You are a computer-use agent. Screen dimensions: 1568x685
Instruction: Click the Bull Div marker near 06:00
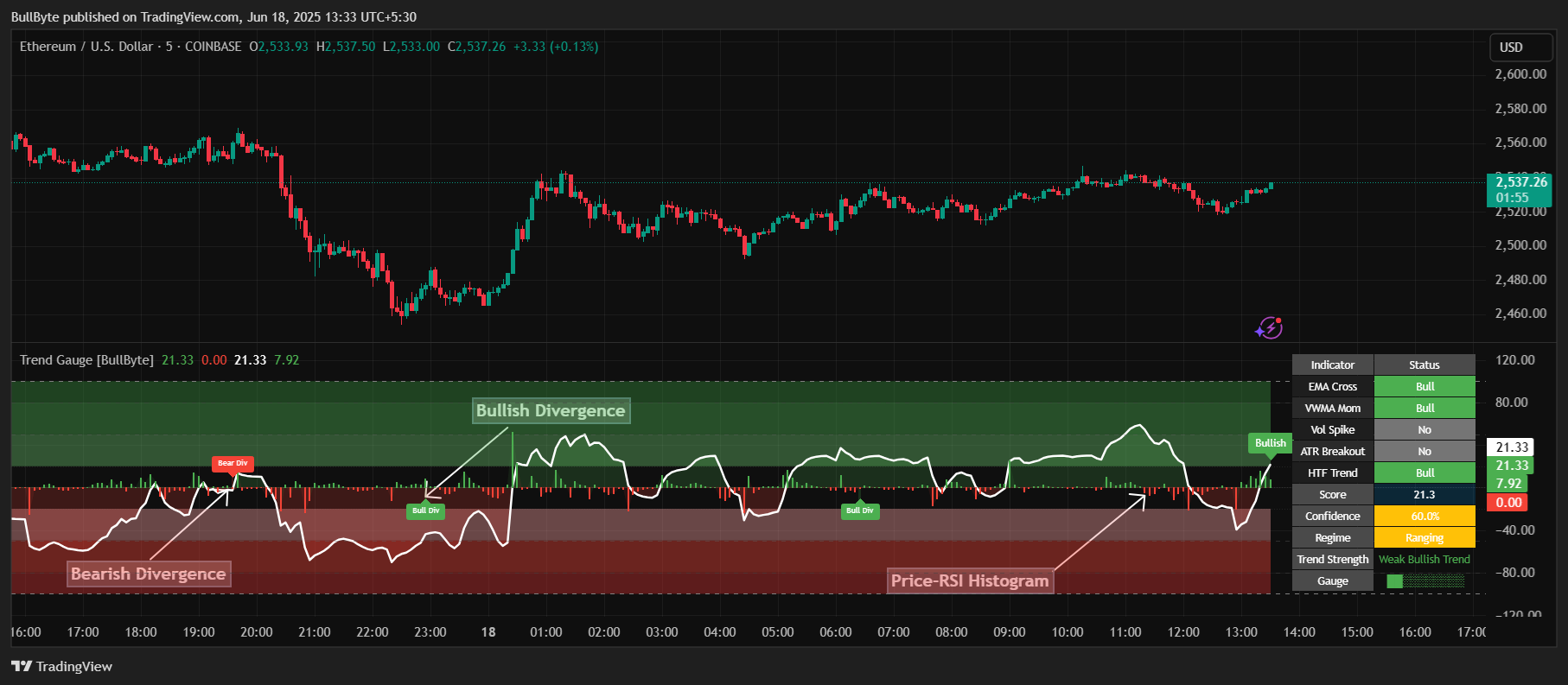pyautogui.click(x=859, y=511)
